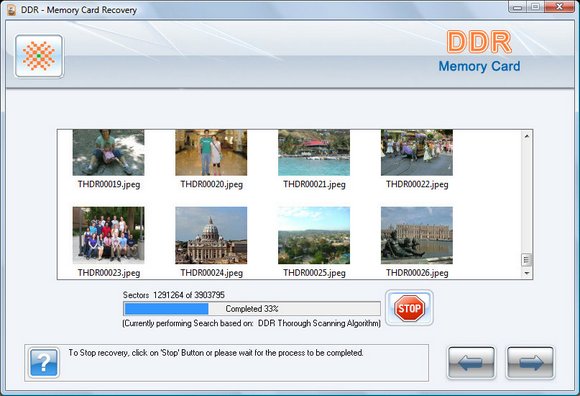The image size is (580, 396).
Task: Click the scroll down arrow in thumbnail list
Action: 526,273
